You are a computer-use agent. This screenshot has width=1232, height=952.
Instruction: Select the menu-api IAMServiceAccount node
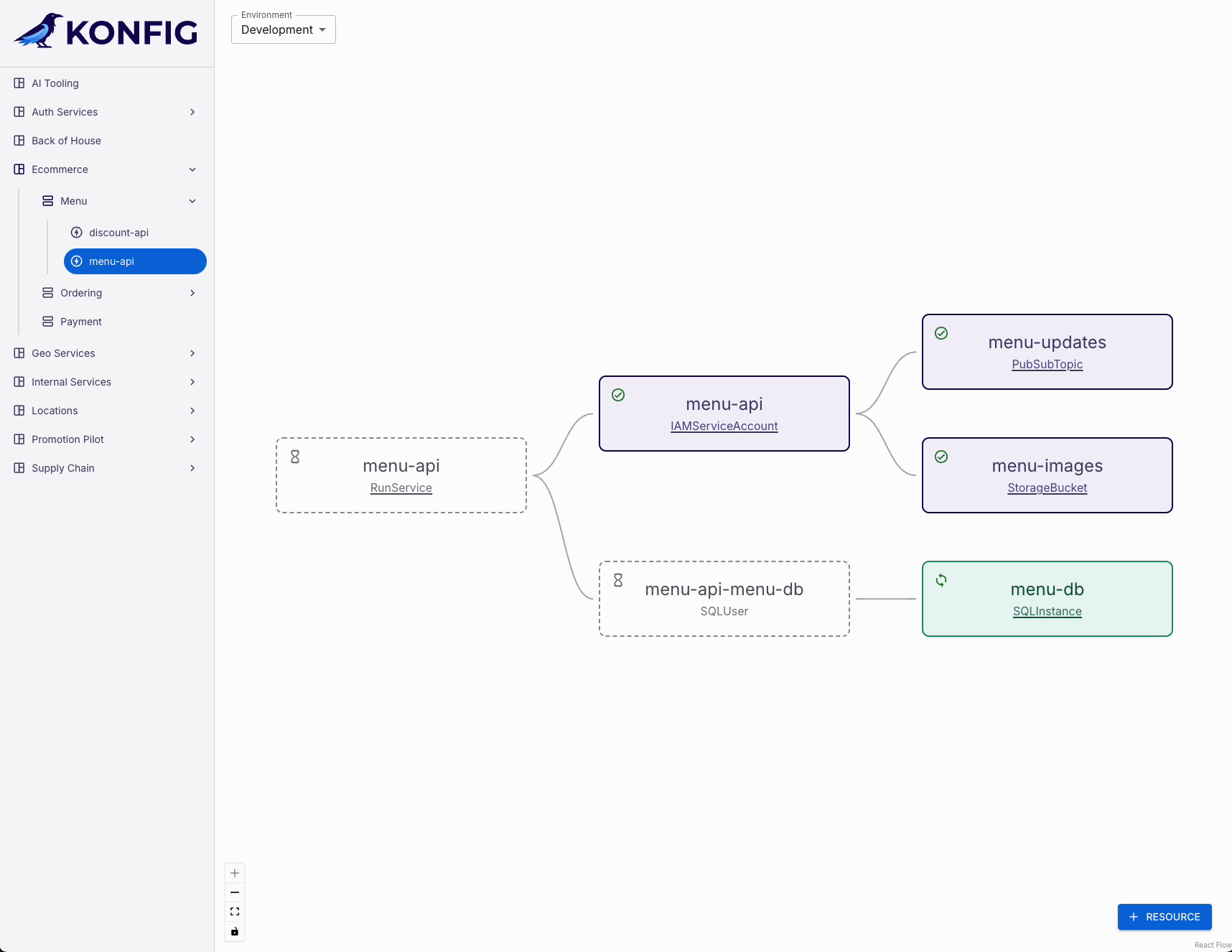pos(724,405)
